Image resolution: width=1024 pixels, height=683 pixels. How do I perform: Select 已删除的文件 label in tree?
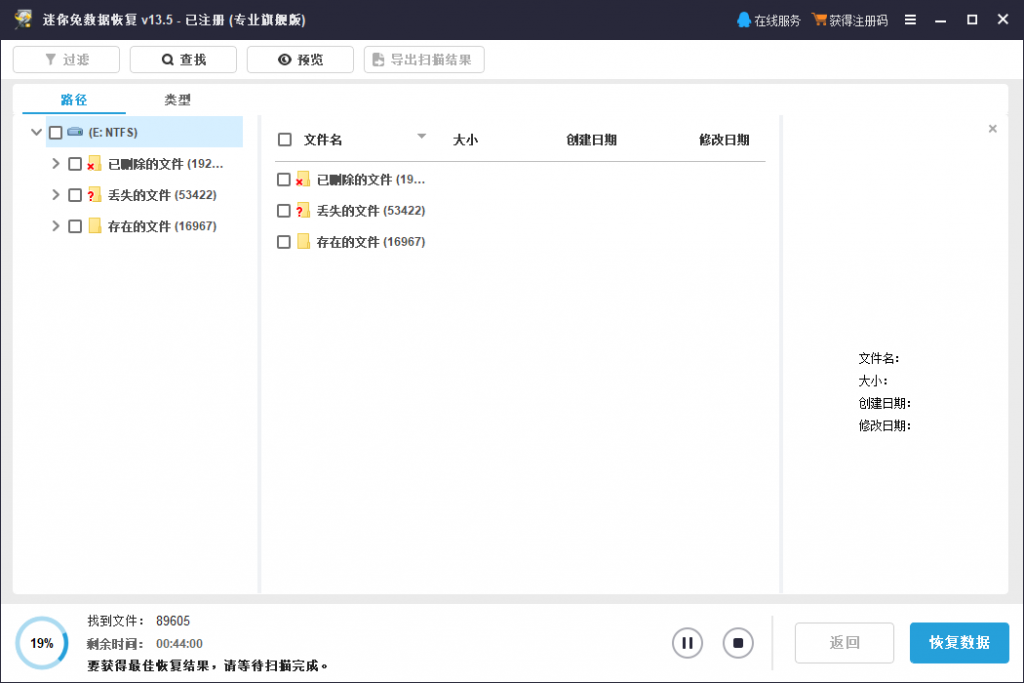point(165,164)
